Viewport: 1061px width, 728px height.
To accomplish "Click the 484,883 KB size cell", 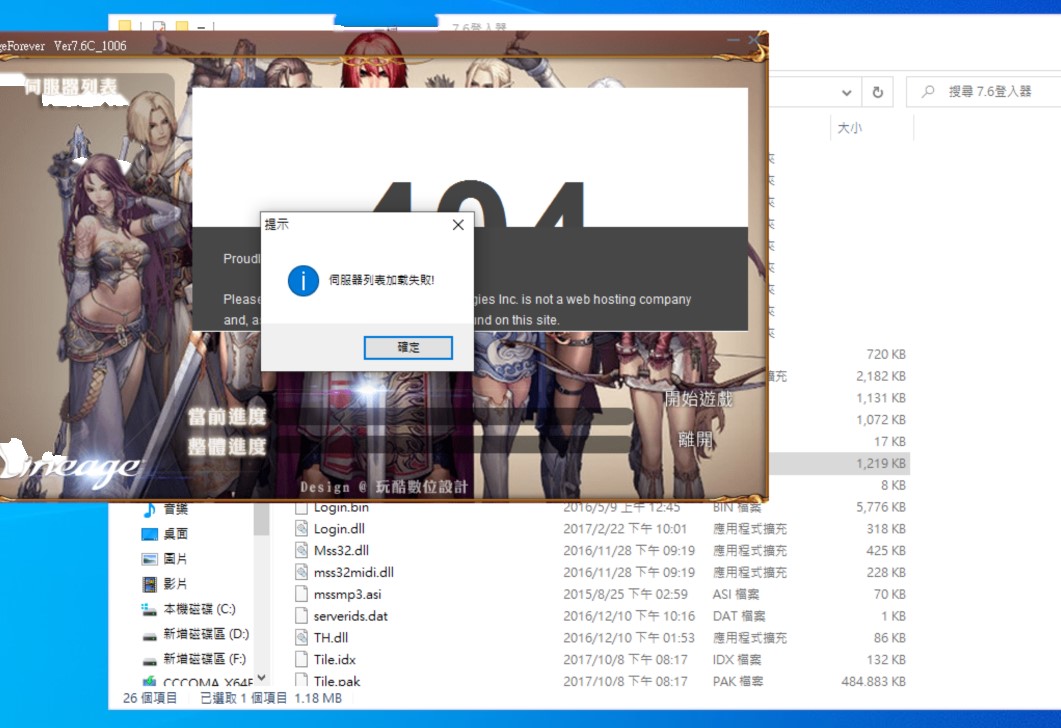I will 873,682.
